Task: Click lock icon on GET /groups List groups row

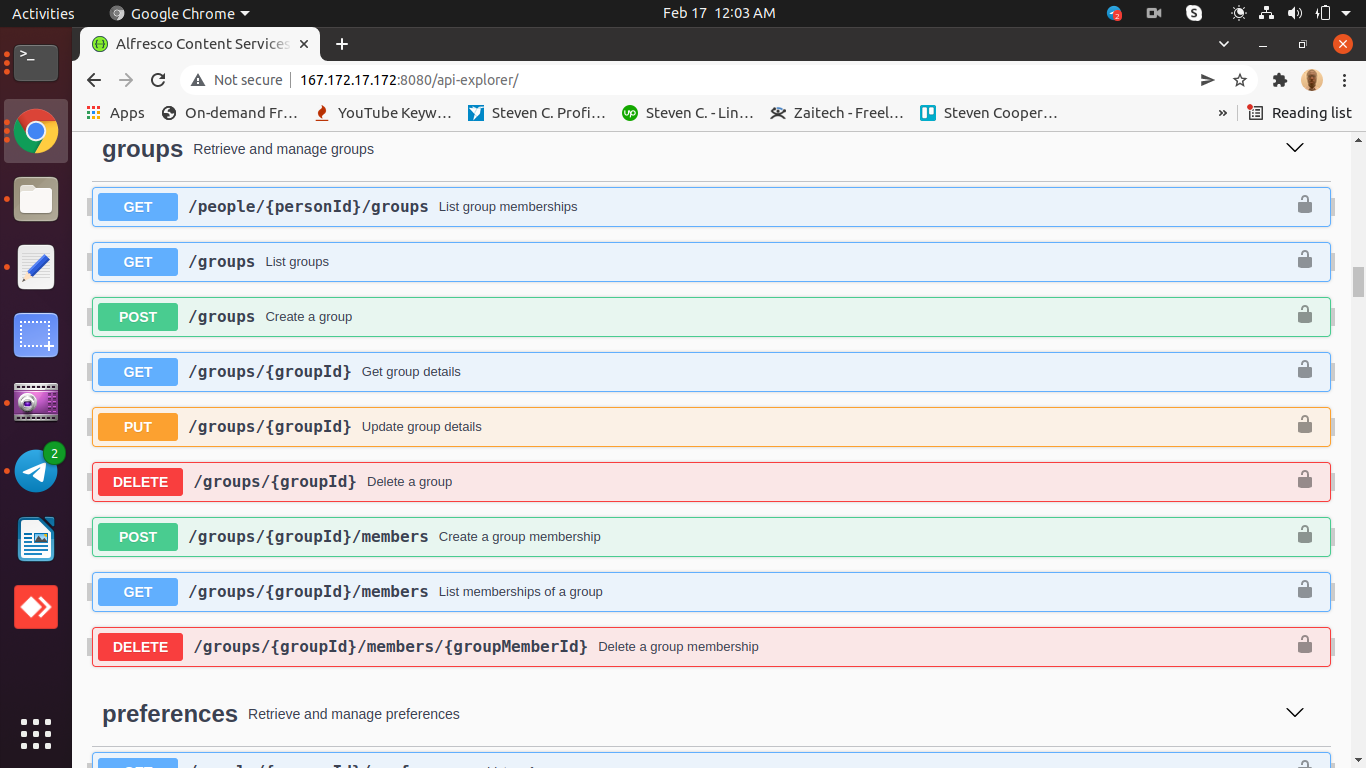Action: click(x=1304, y=260)
